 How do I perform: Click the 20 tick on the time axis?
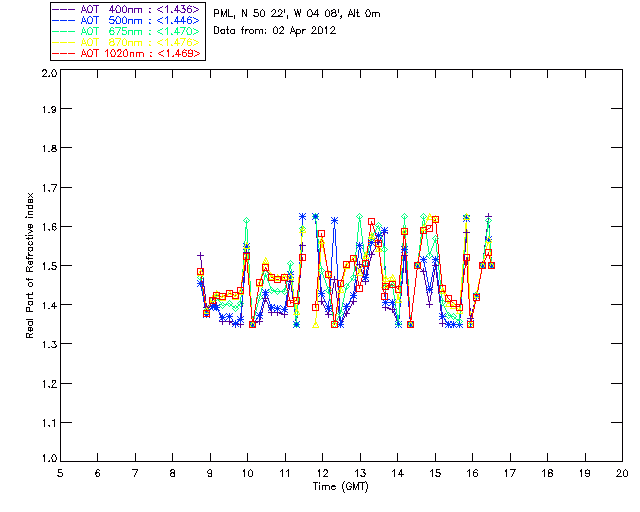click(x=622, y=473)
